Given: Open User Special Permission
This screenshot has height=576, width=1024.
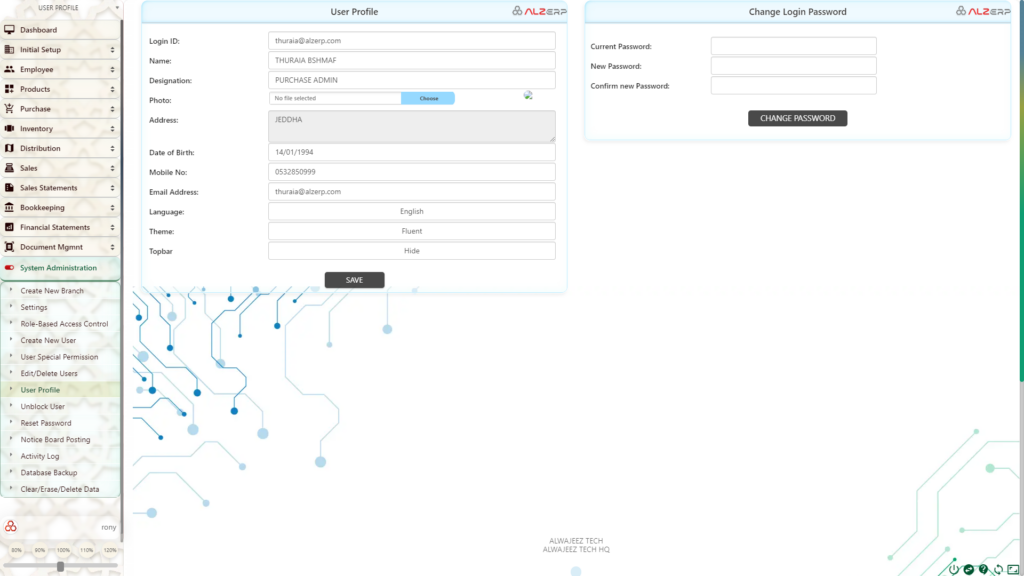Looking at the screenshot, I should (59, 357).
